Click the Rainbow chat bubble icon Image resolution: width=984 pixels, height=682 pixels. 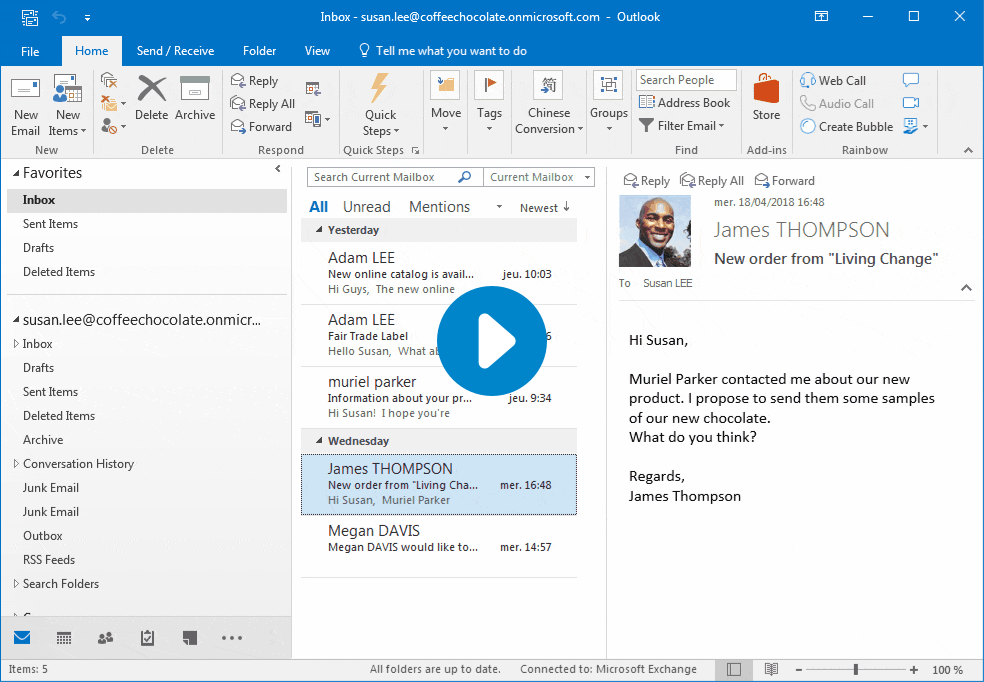click(x=911, y=80)
